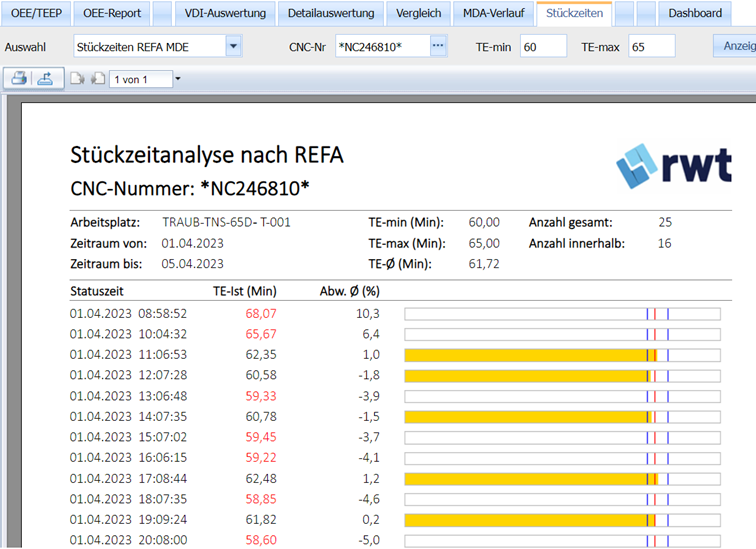The height and width of the screenshot is (549, 756).
Task: Click the status time 01.04.2023 14:07:35
Action: coord(128,416)
